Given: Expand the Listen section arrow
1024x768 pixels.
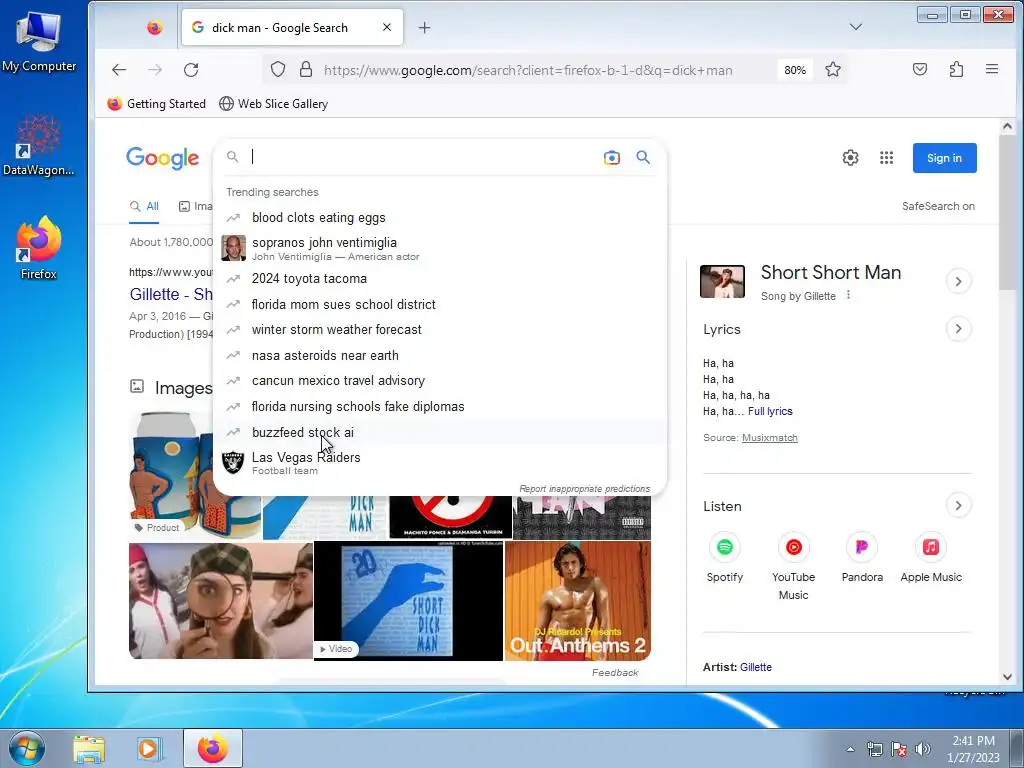Looking at the screenshot, I should [958, 505].
